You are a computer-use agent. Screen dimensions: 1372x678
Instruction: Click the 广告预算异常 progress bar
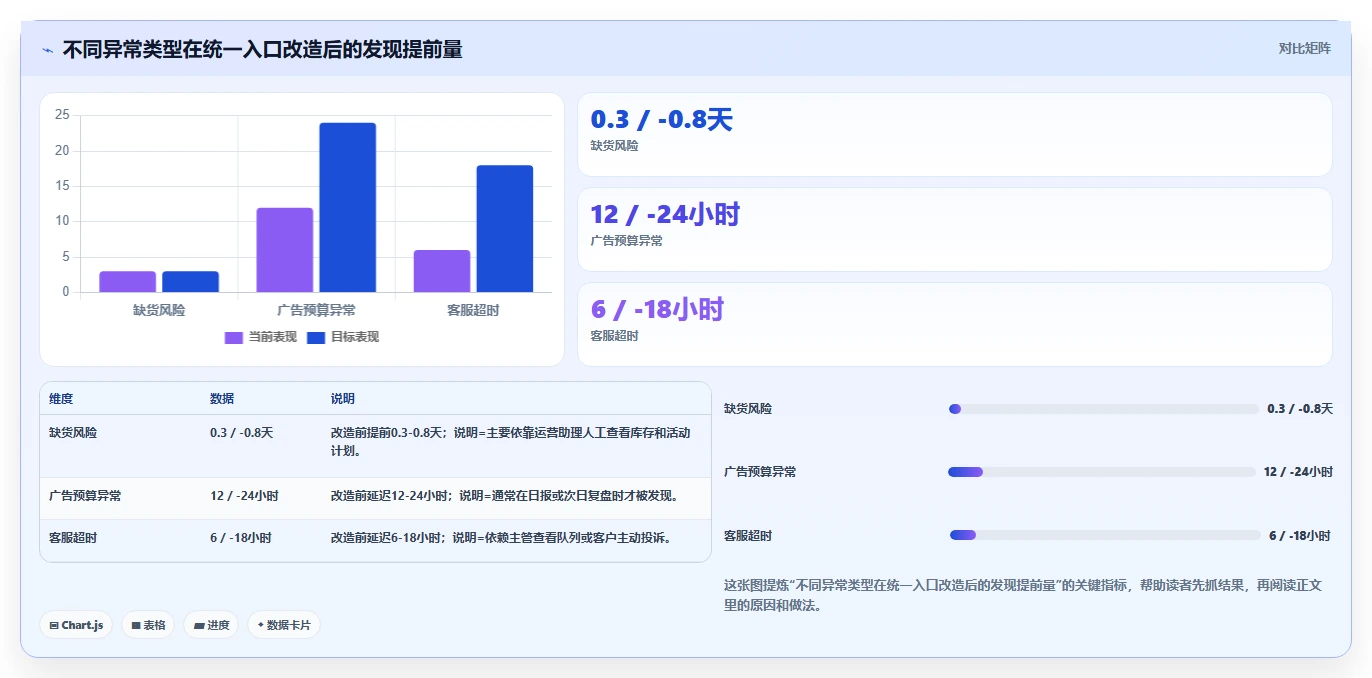click(x=1101, y=472)
